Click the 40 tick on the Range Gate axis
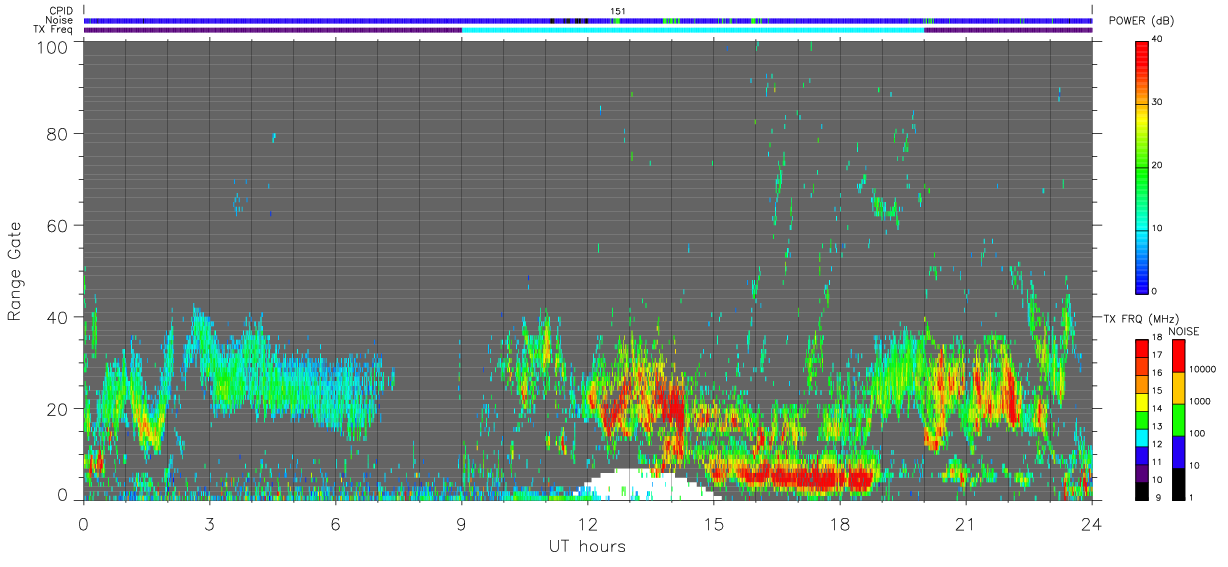This screenshot has height=567, width=1228. click(59, 317)
